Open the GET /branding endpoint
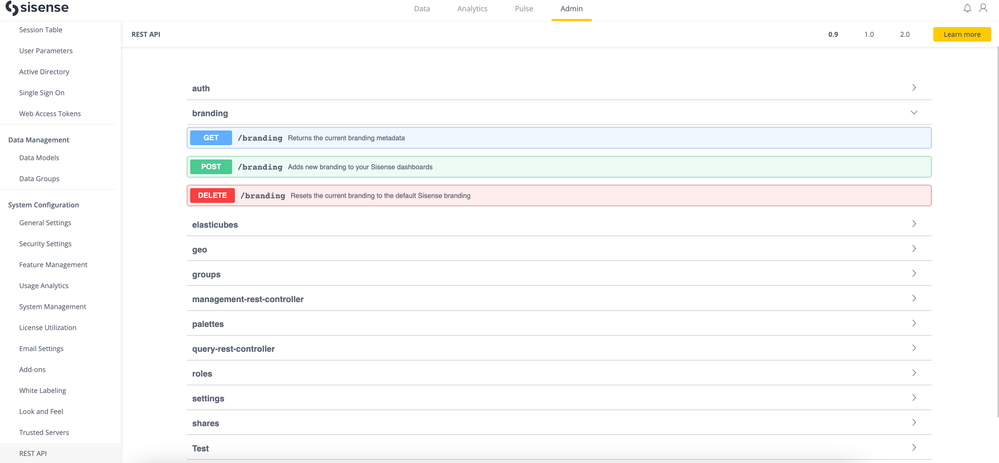This screenshot has height=463, width=999. pyautogui.click(x=558, y=138)
